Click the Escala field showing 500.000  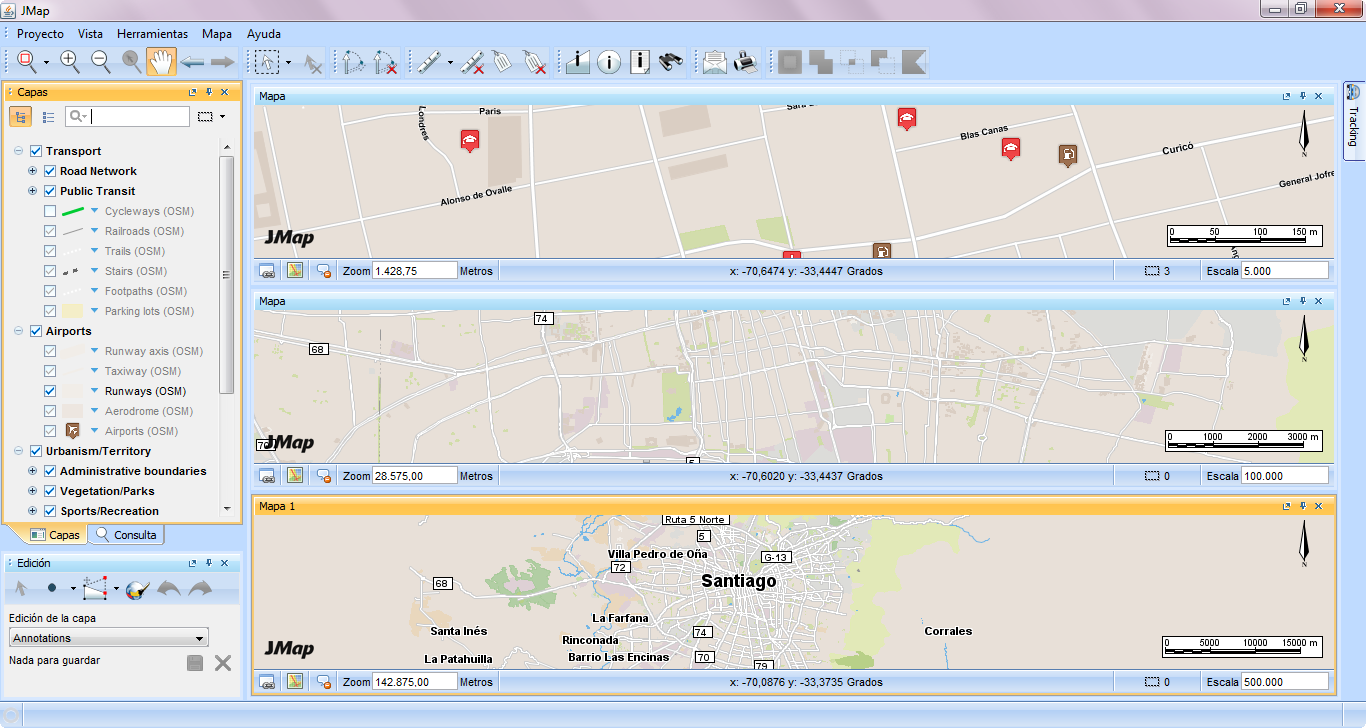pos(1284,682)
